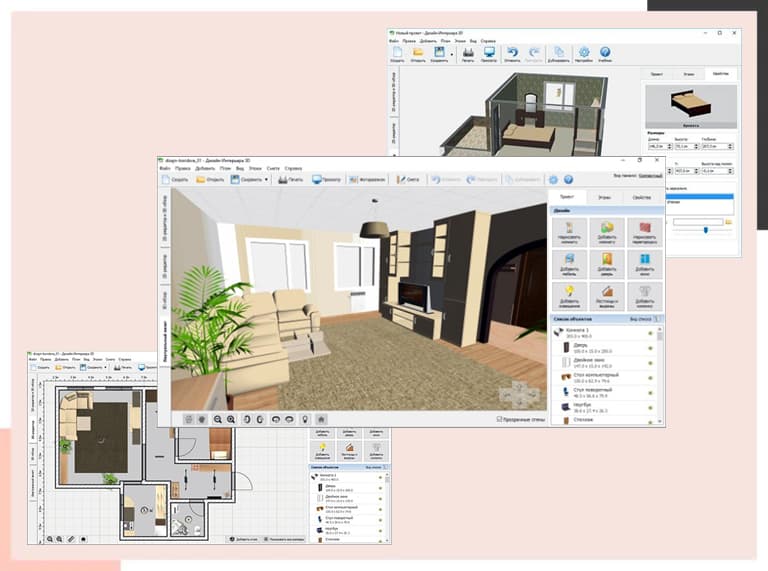Click Печать printer icon in front window
This screenshot has width=768, height=571.
point(283,180)
